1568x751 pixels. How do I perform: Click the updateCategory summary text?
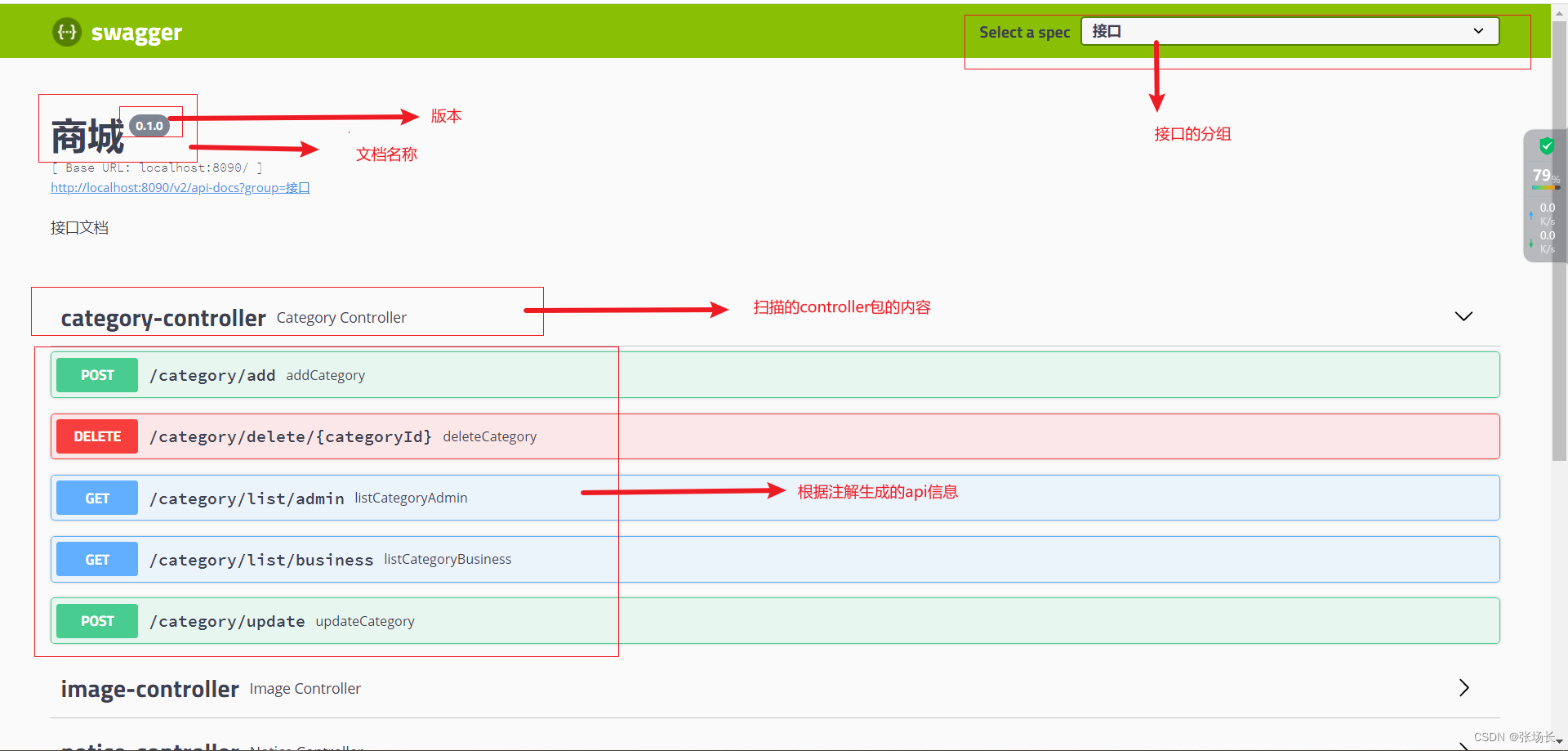click(365, 621)
